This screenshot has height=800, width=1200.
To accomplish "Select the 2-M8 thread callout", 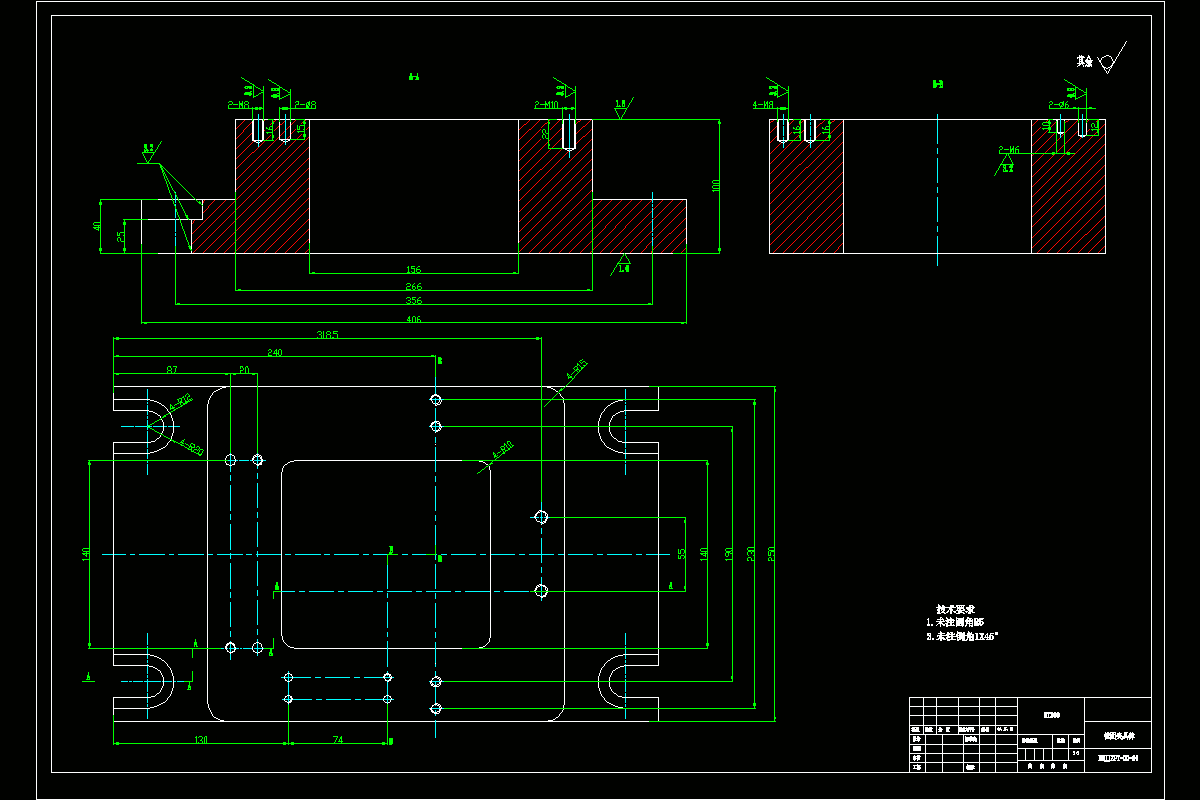I will click(x=239, y=104).
